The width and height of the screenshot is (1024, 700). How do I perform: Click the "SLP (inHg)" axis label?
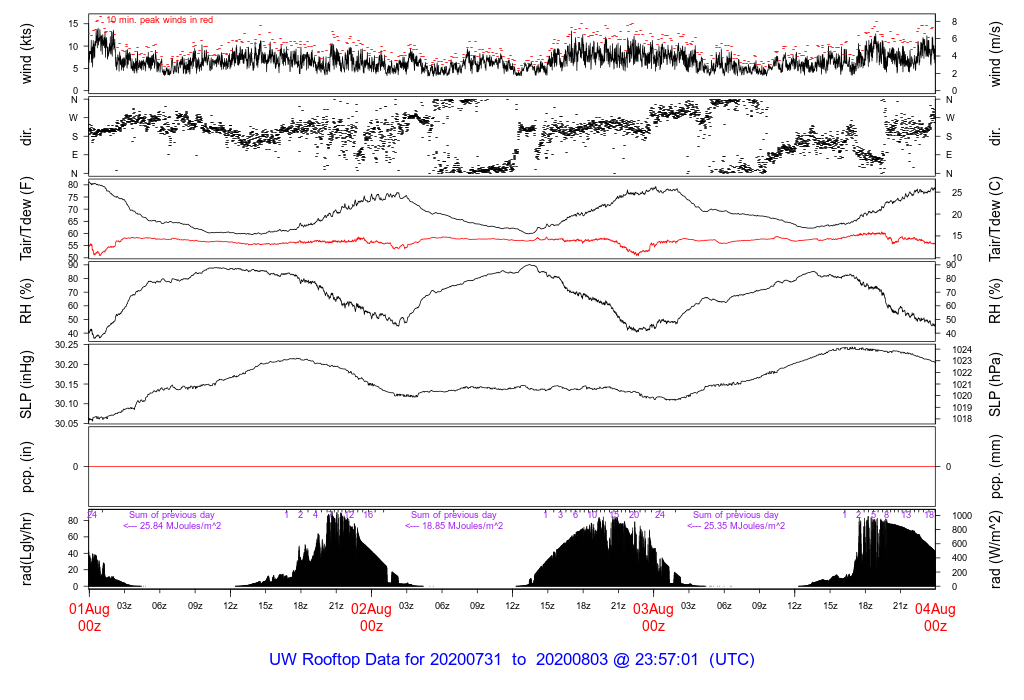click(x=28, y=385)
